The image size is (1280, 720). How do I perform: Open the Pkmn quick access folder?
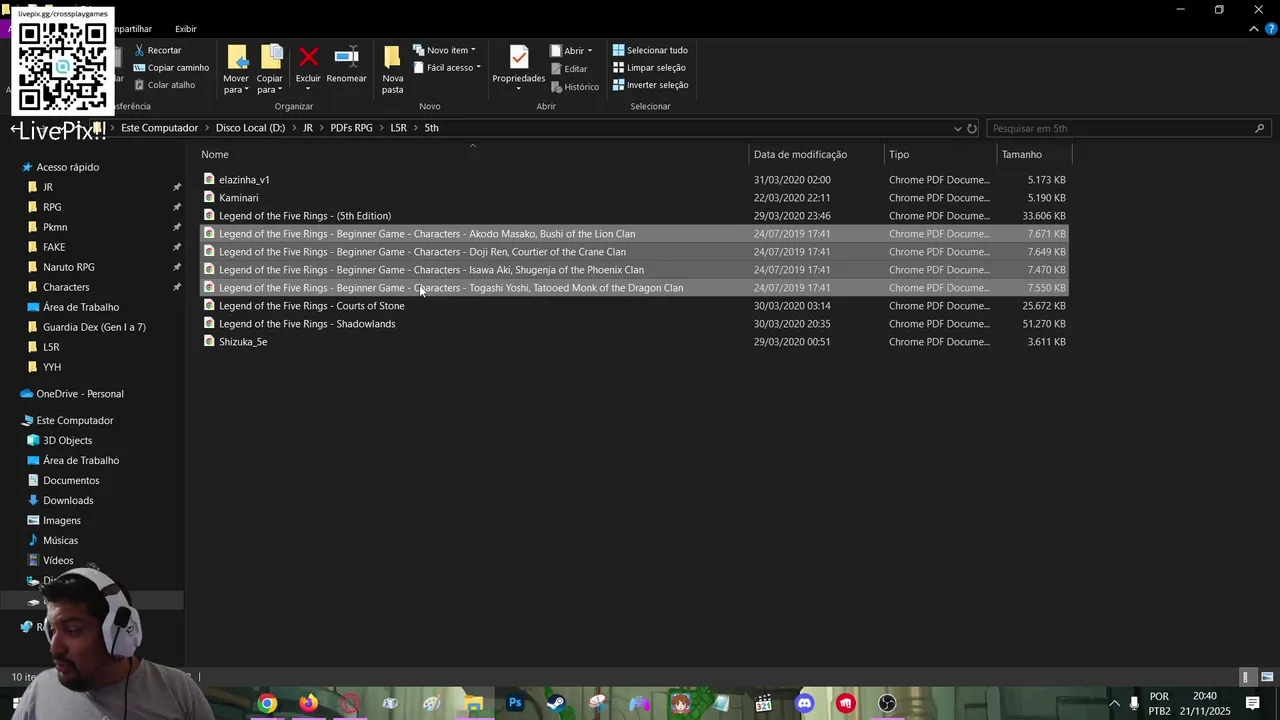(55, 227)
